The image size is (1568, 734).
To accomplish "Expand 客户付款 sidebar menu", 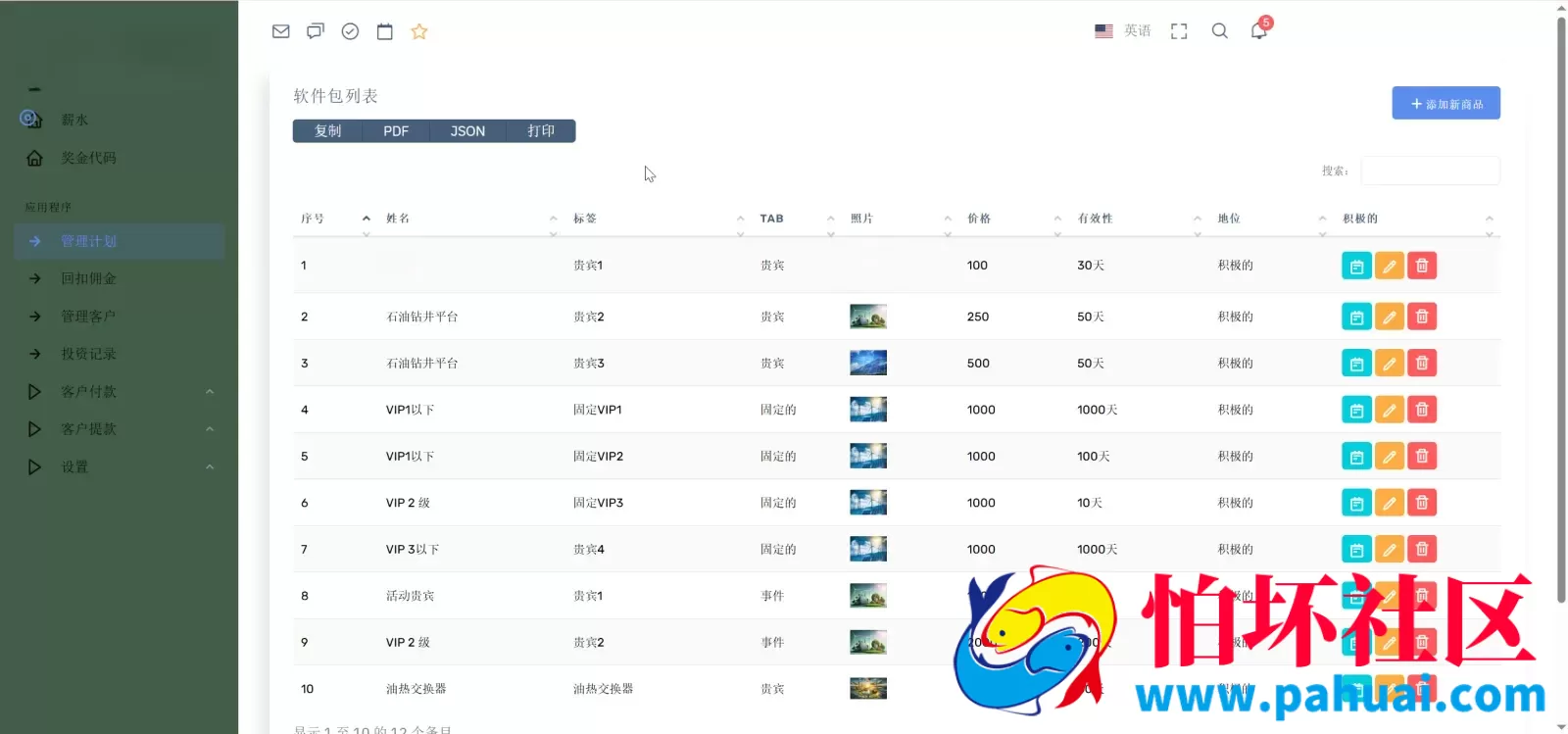I will pos(119,392).
